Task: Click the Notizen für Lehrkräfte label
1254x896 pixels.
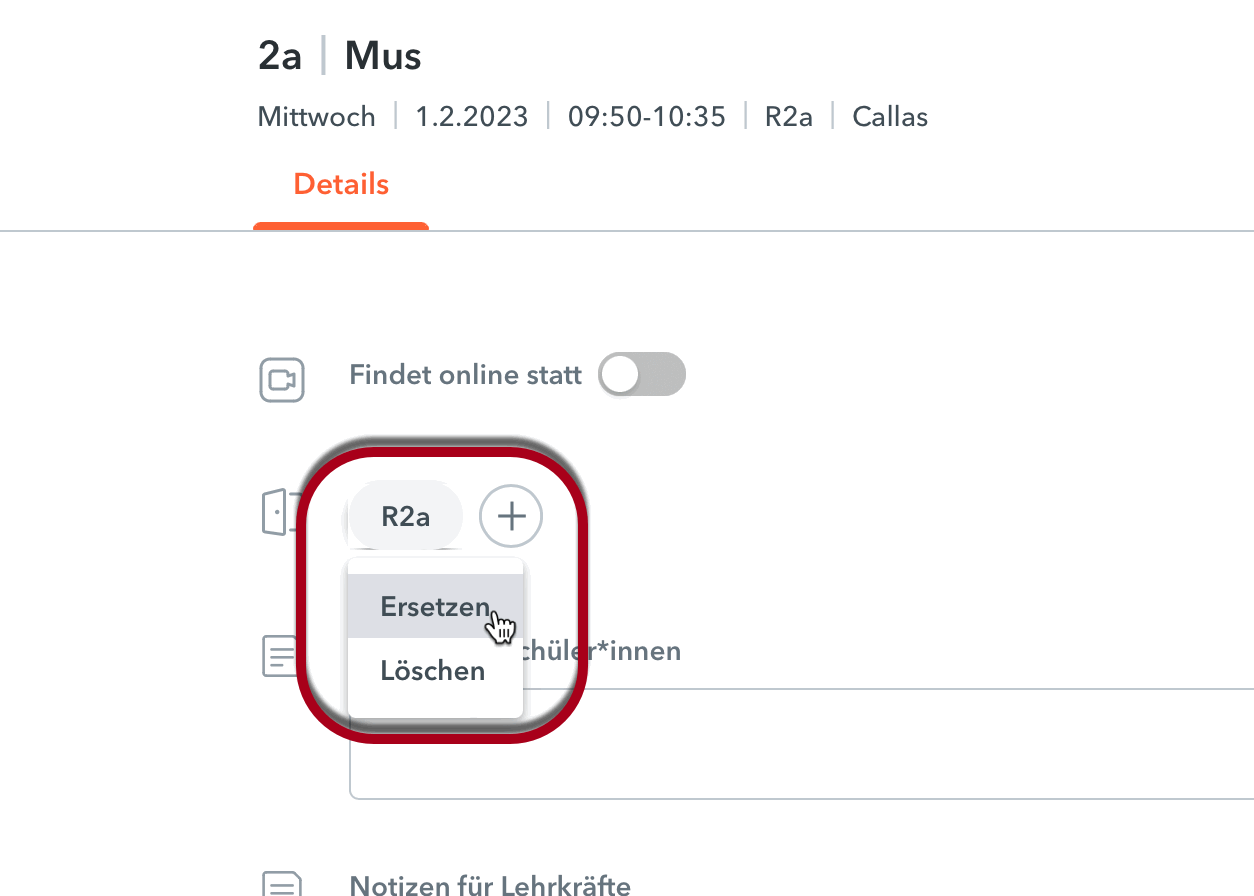Action: coord(490,885)
